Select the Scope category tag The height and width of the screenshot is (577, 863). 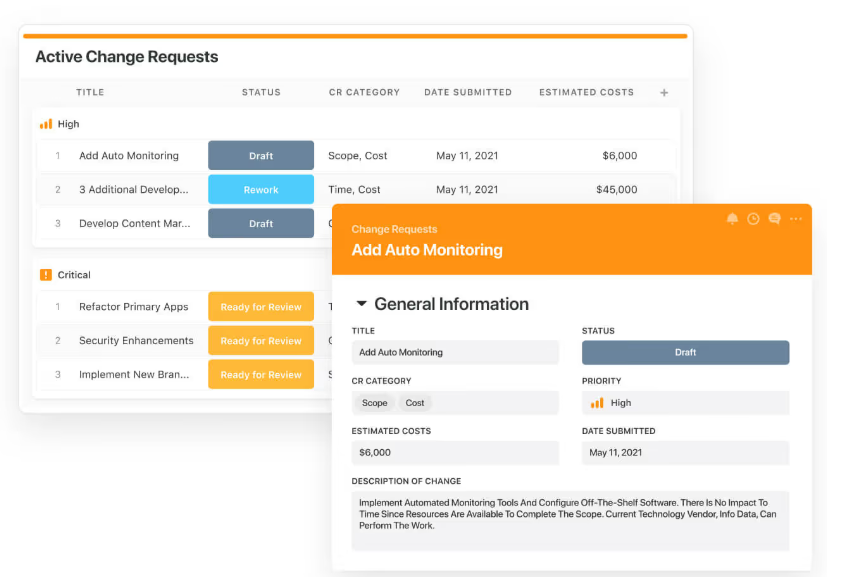coord(375,403)
